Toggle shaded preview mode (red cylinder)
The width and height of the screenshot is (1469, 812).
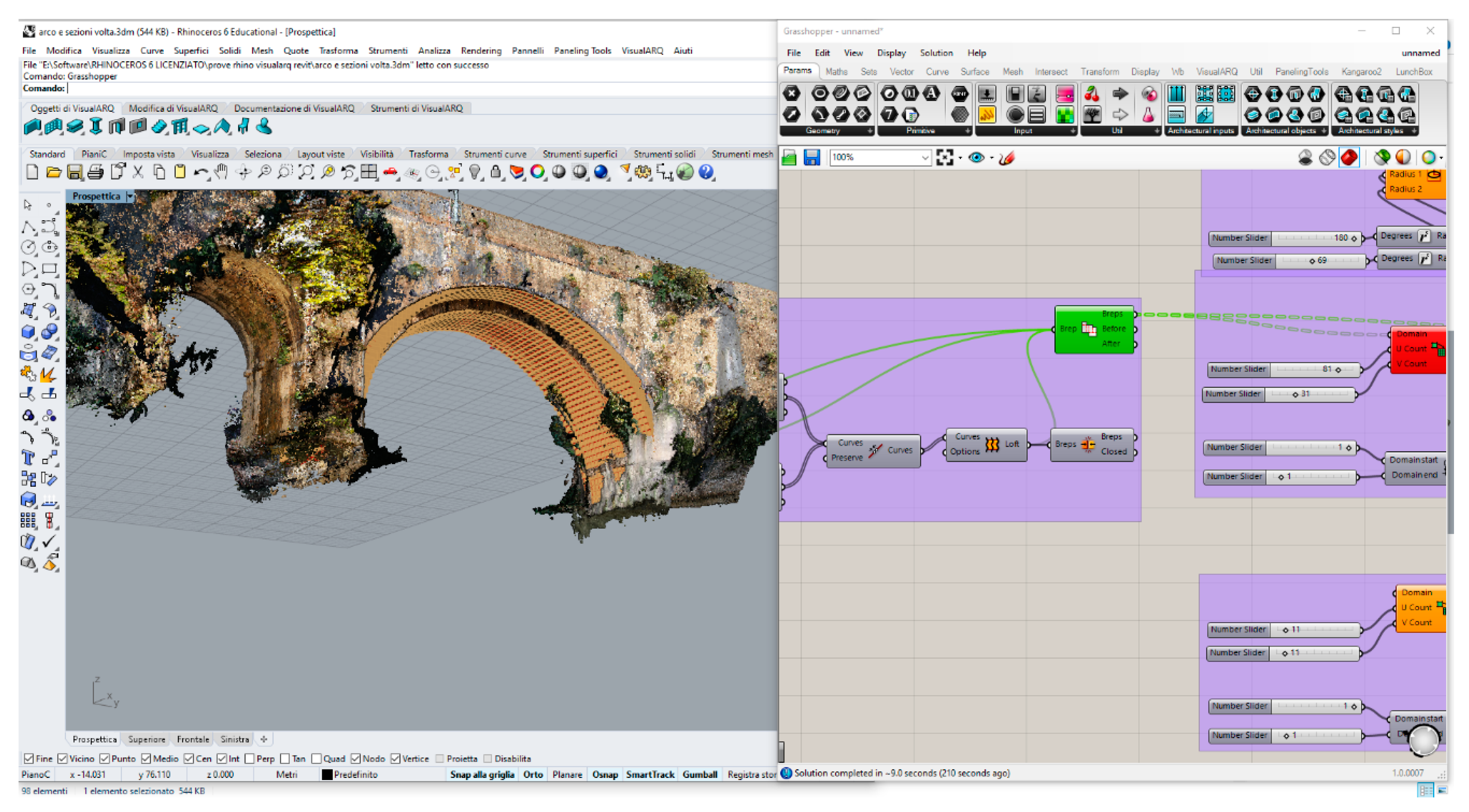coord(1349,158)
